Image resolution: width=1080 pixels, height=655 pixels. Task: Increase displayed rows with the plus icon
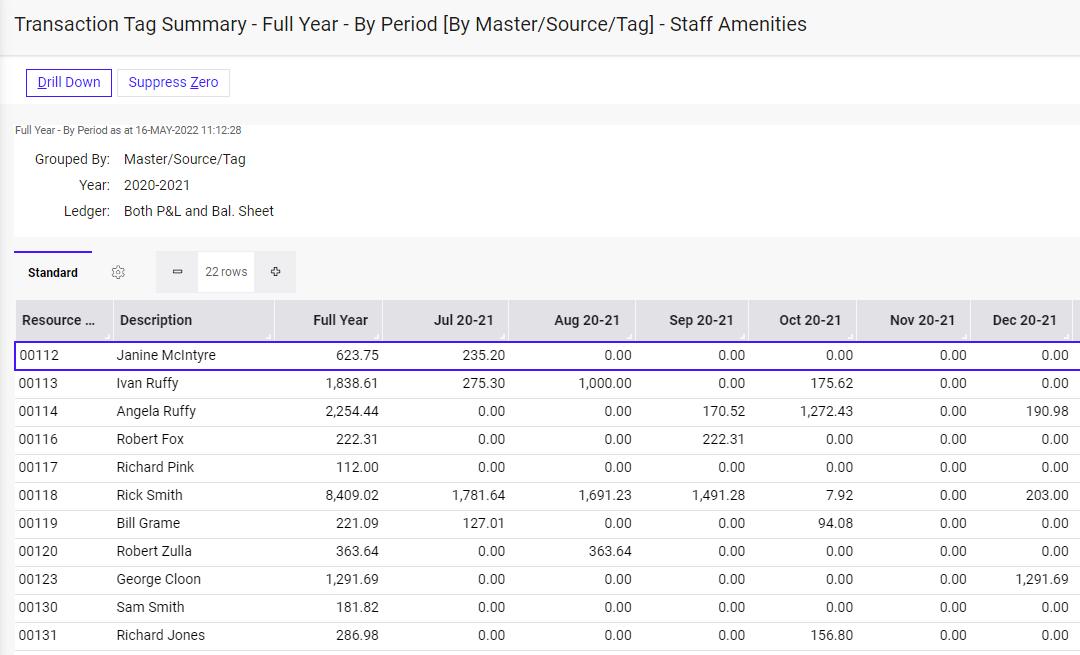point(275,271)
